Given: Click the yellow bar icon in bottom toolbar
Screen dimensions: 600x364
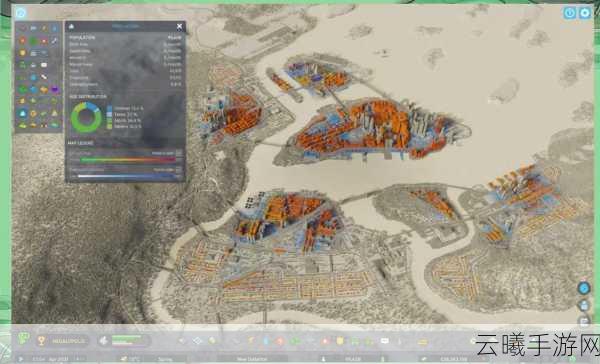Looking at the screenshot, I should coord(422,342).
